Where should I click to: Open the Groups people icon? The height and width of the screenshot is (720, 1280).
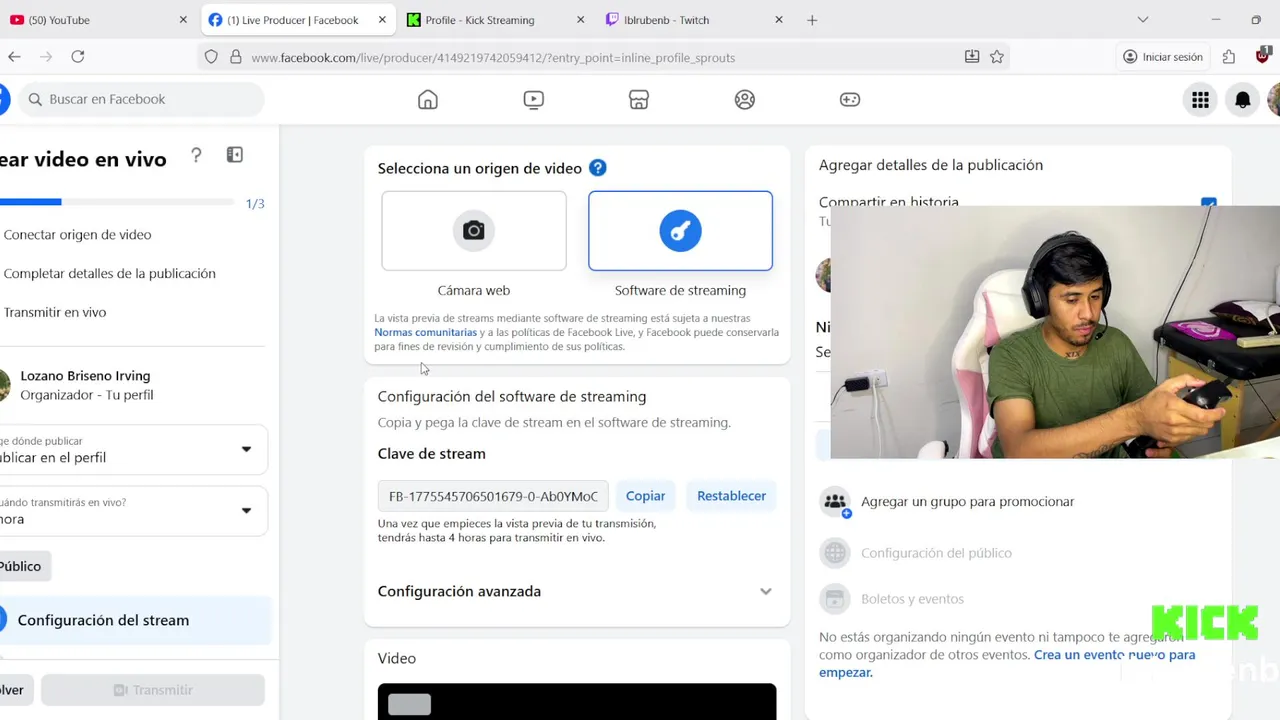(x=745, y=99)
